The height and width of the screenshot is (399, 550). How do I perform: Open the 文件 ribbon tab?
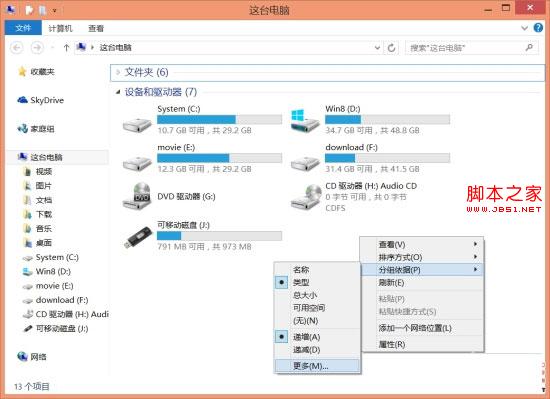[x=23, y=28]
